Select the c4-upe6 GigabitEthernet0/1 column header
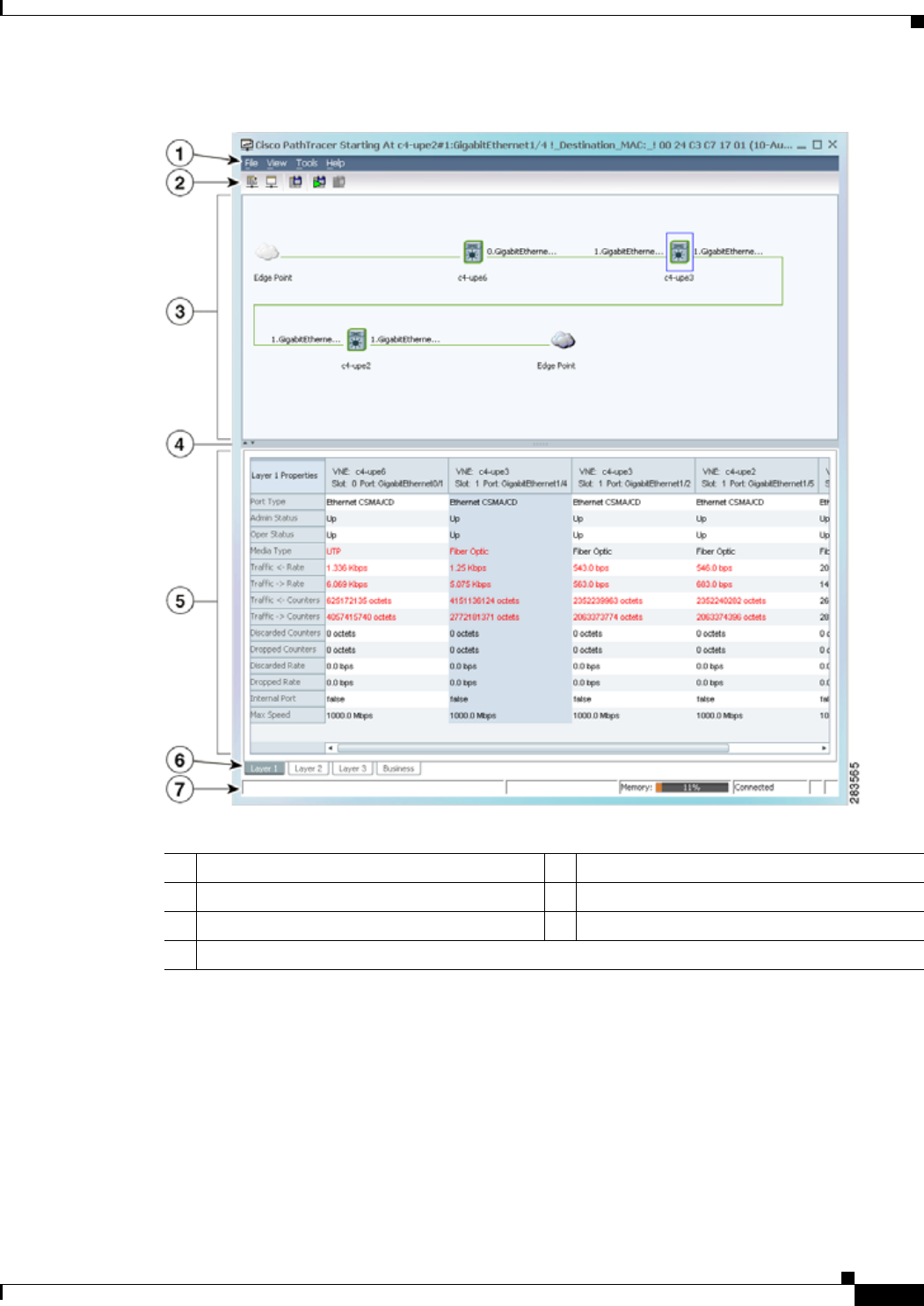 [x=387, y=478]
